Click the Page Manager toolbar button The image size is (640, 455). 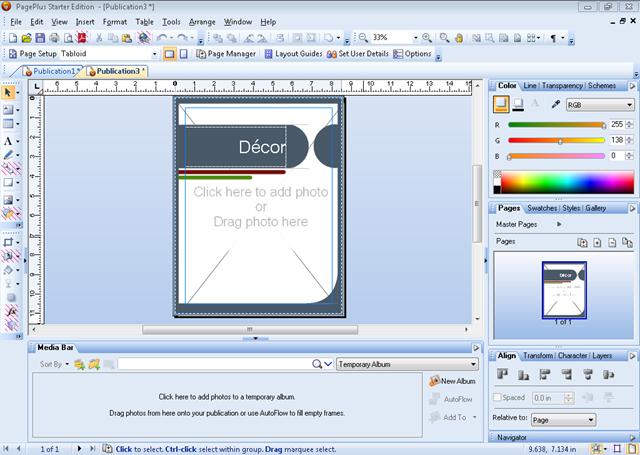point(226,54)
